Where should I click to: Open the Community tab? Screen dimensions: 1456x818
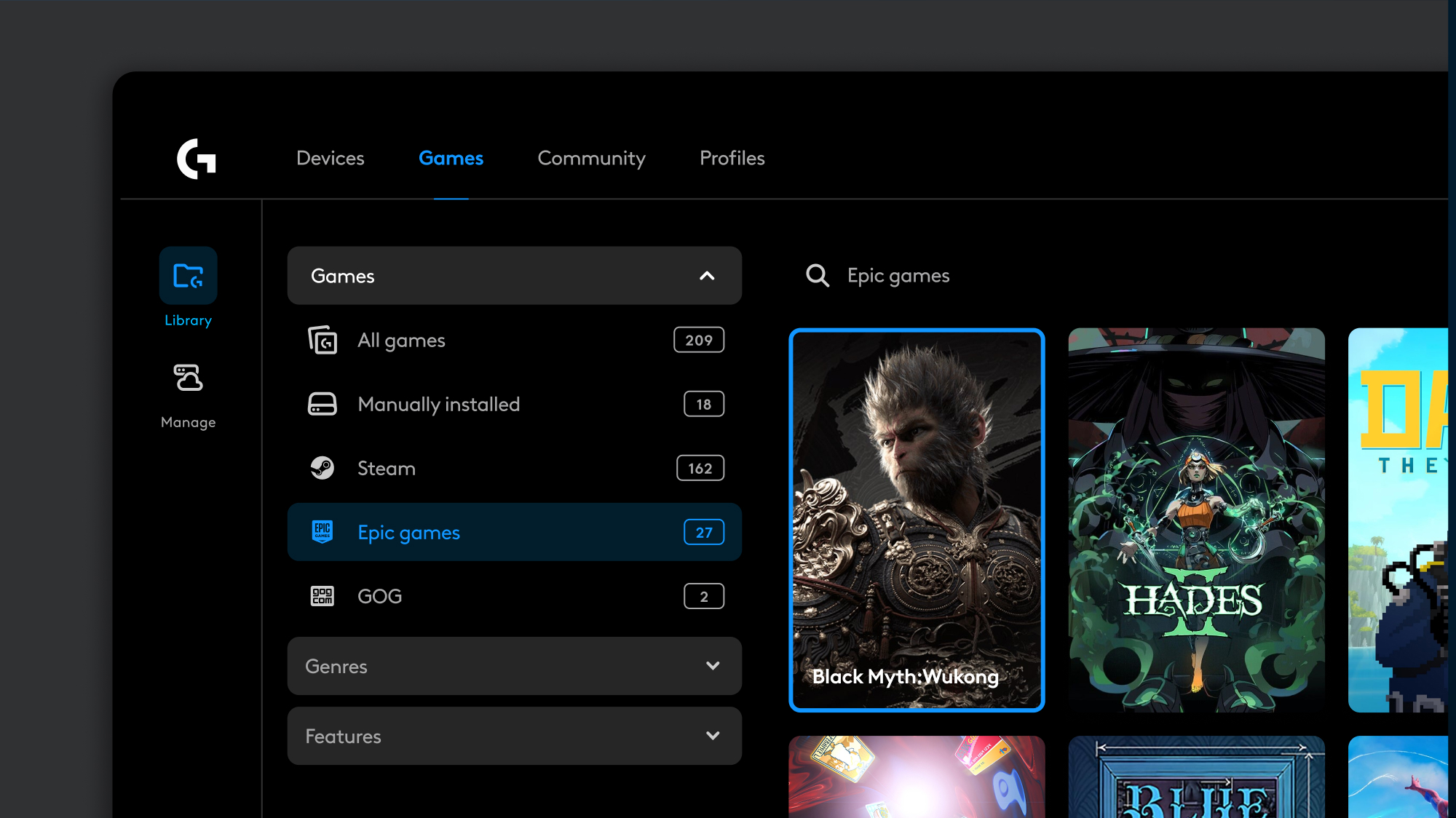tap(592, 158)
